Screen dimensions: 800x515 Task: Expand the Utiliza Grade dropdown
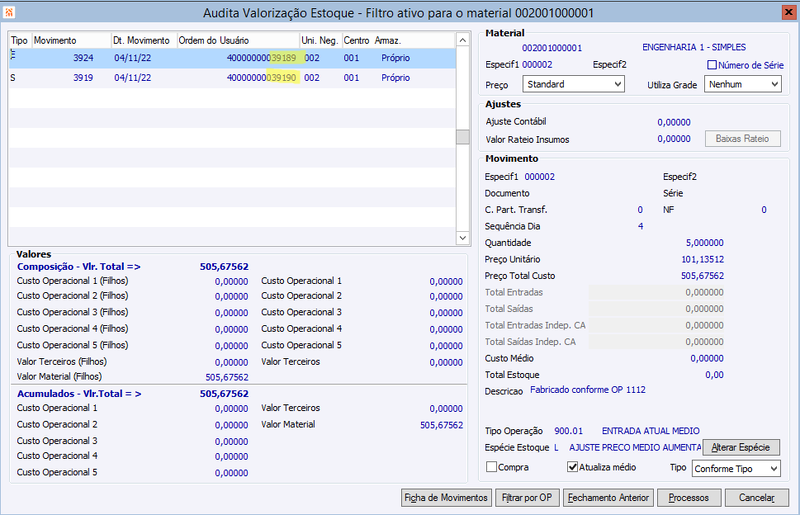742,84
